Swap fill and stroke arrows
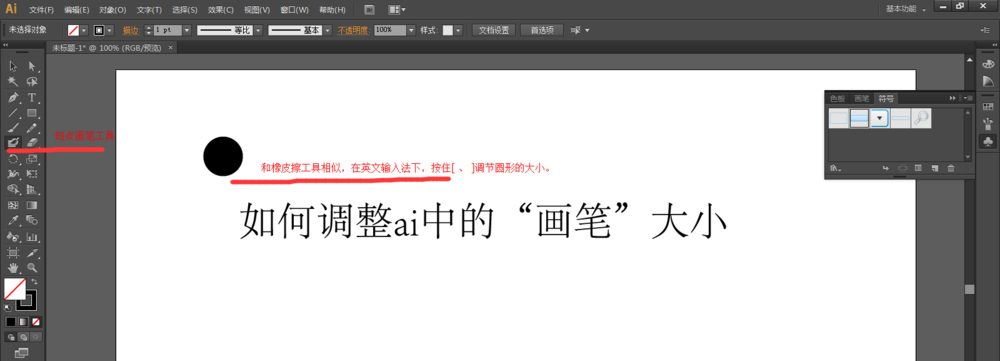This screenshot has width=1000, height=361. [x=34, y=281]
